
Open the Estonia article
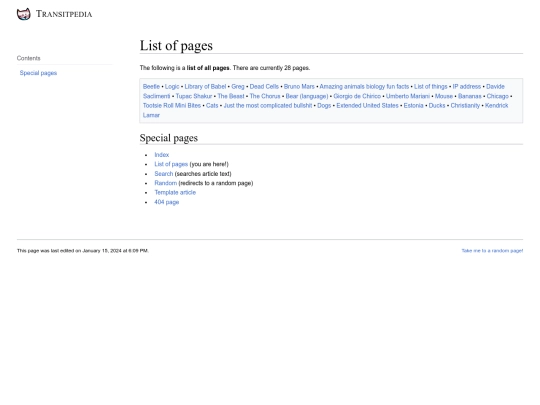click(414, 105)
